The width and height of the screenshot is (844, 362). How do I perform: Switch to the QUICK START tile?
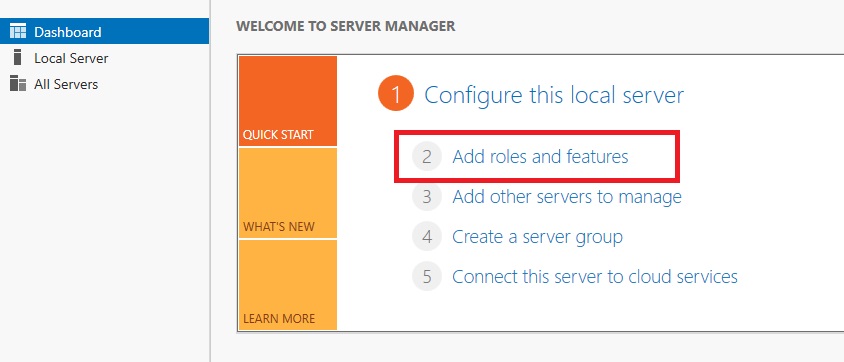click(x=287, y=101)
